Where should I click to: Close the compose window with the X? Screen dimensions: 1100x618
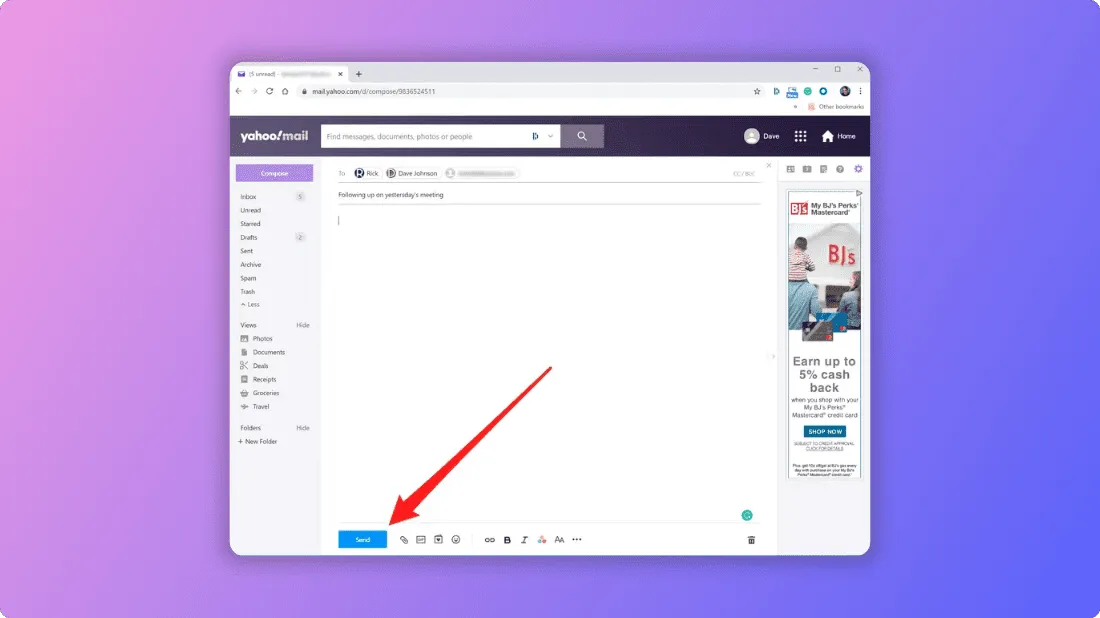click(769, 166)
